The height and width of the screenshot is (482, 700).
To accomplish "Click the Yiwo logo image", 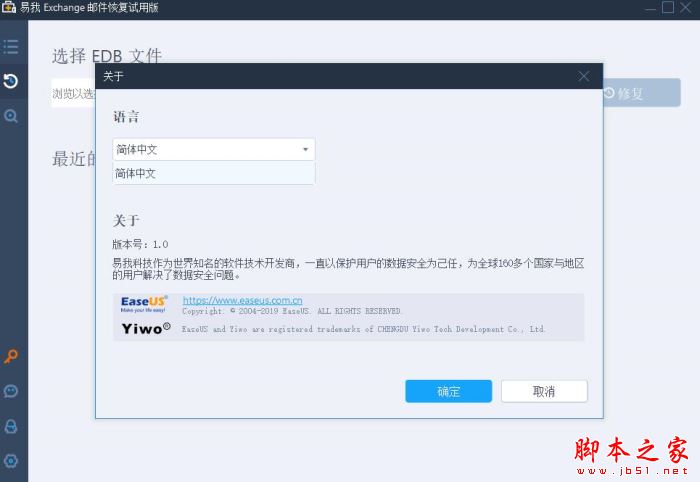I will point(146,328).
